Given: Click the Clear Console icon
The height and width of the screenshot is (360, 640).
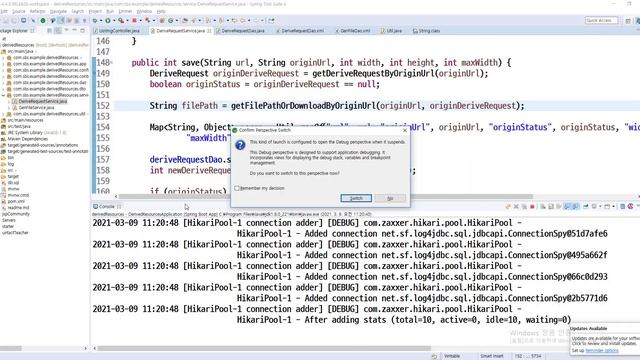Looking at the screenshot, I should coord(543,207).
